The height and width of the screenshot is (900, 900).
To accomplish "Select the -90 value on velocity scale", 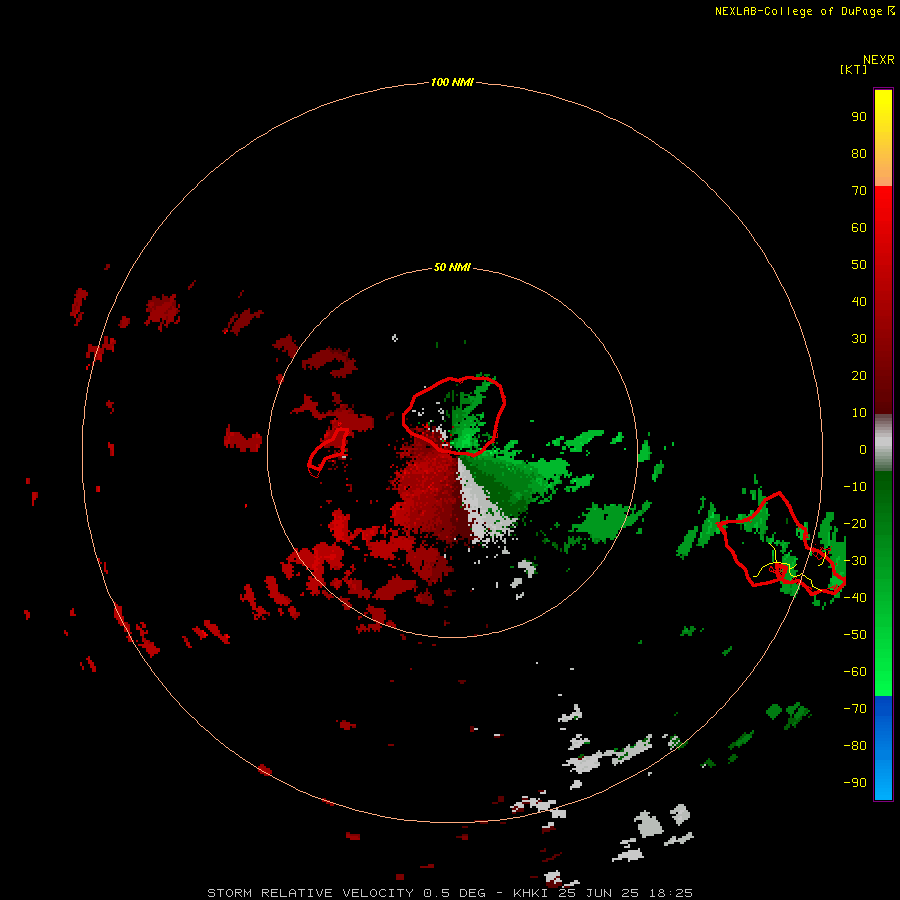I will click(x=855, y=783).
